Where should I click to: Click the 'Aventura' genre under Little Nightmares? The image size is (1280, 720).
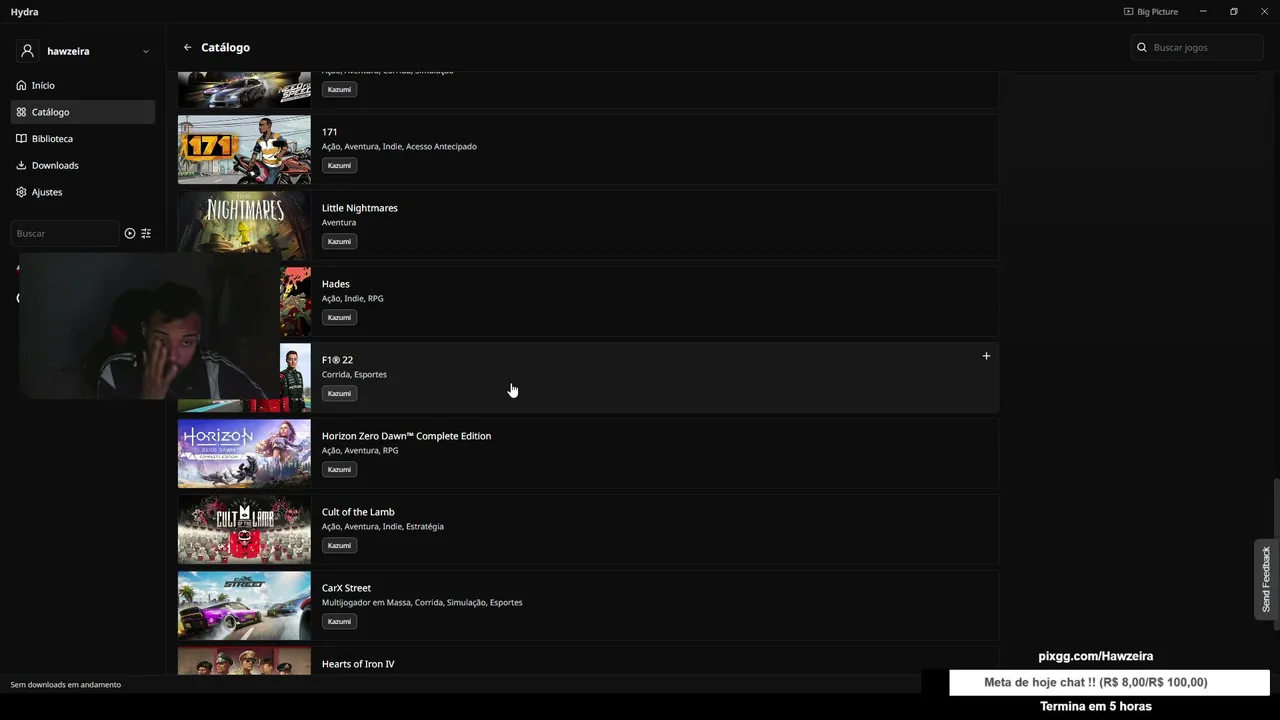(x=339, y=222)
